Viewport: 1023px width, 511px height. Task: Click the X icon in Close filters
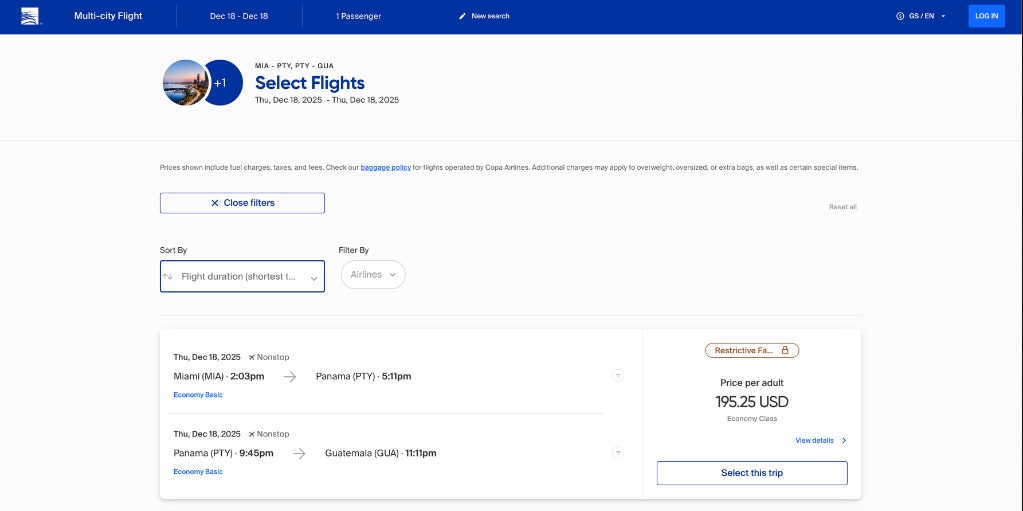(215, 203)
